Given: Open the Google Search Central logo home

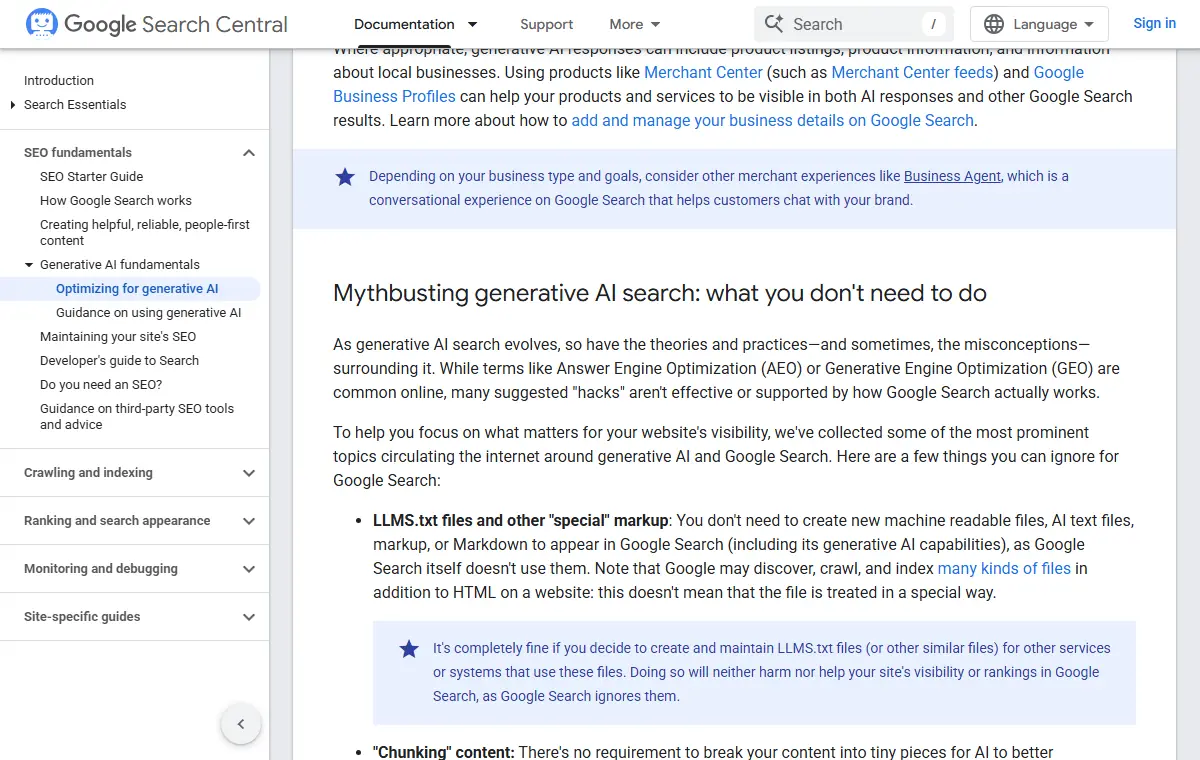Looking at the screenshot, I should tap(157, 24).
